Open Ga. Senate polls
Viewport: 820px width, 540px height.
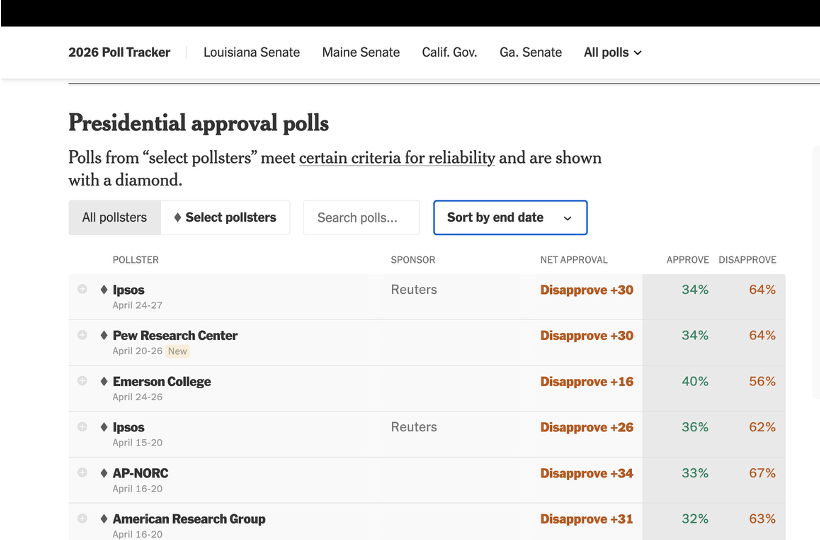coord(530,52)
